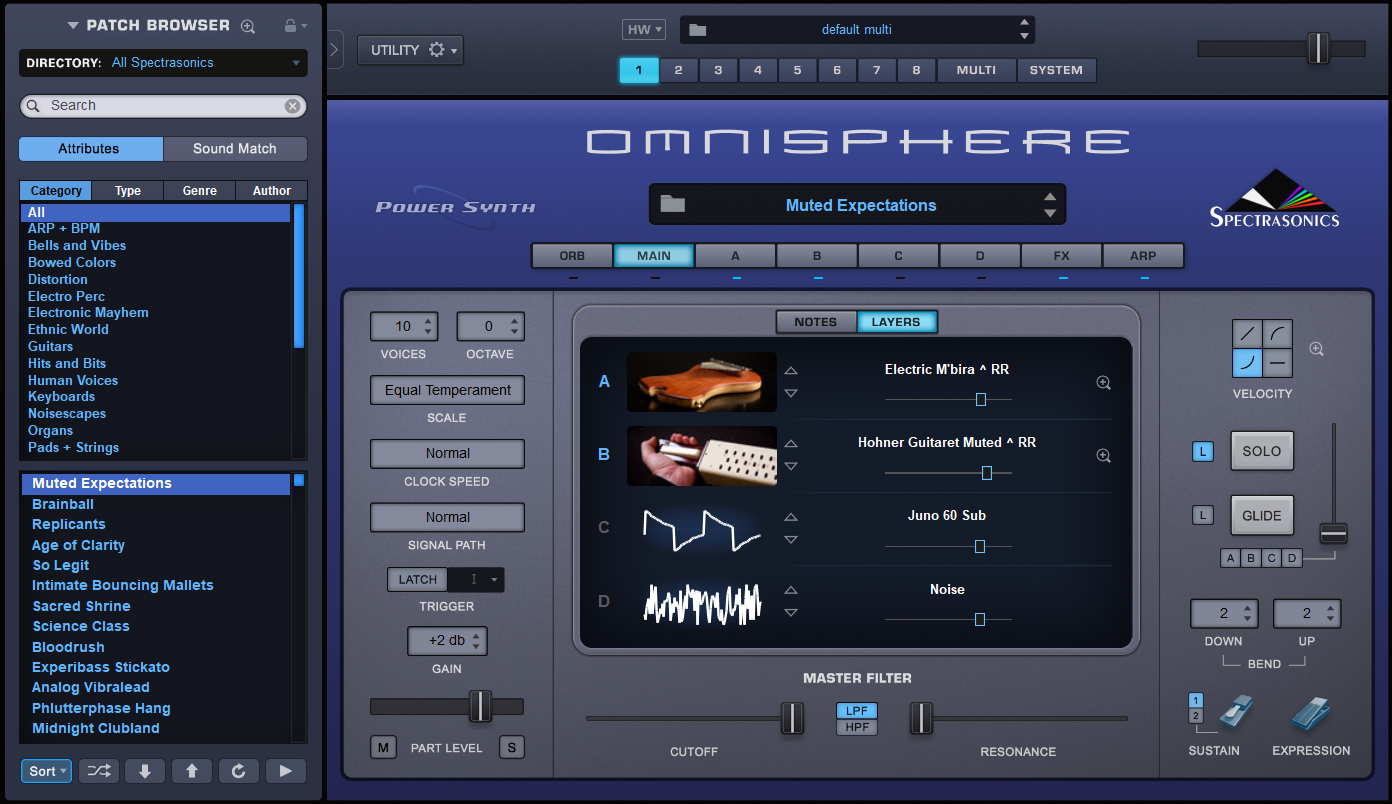Collapse the browser with sidebar arrow
The height and width of the screenshot is (804, 1392).
point(334,49)
